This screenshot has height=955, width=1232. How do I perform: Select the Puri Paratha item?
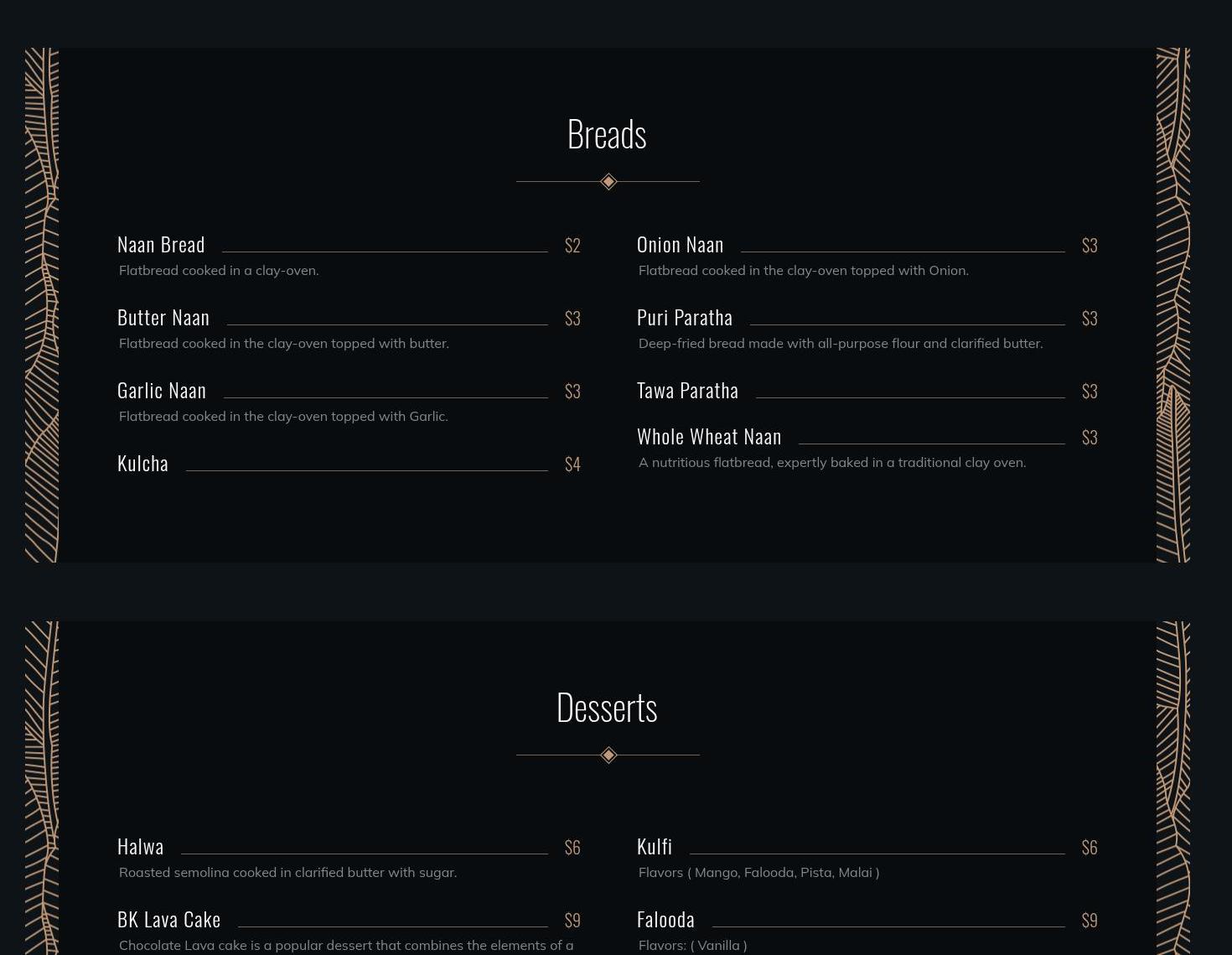click(x=685, y=317)
